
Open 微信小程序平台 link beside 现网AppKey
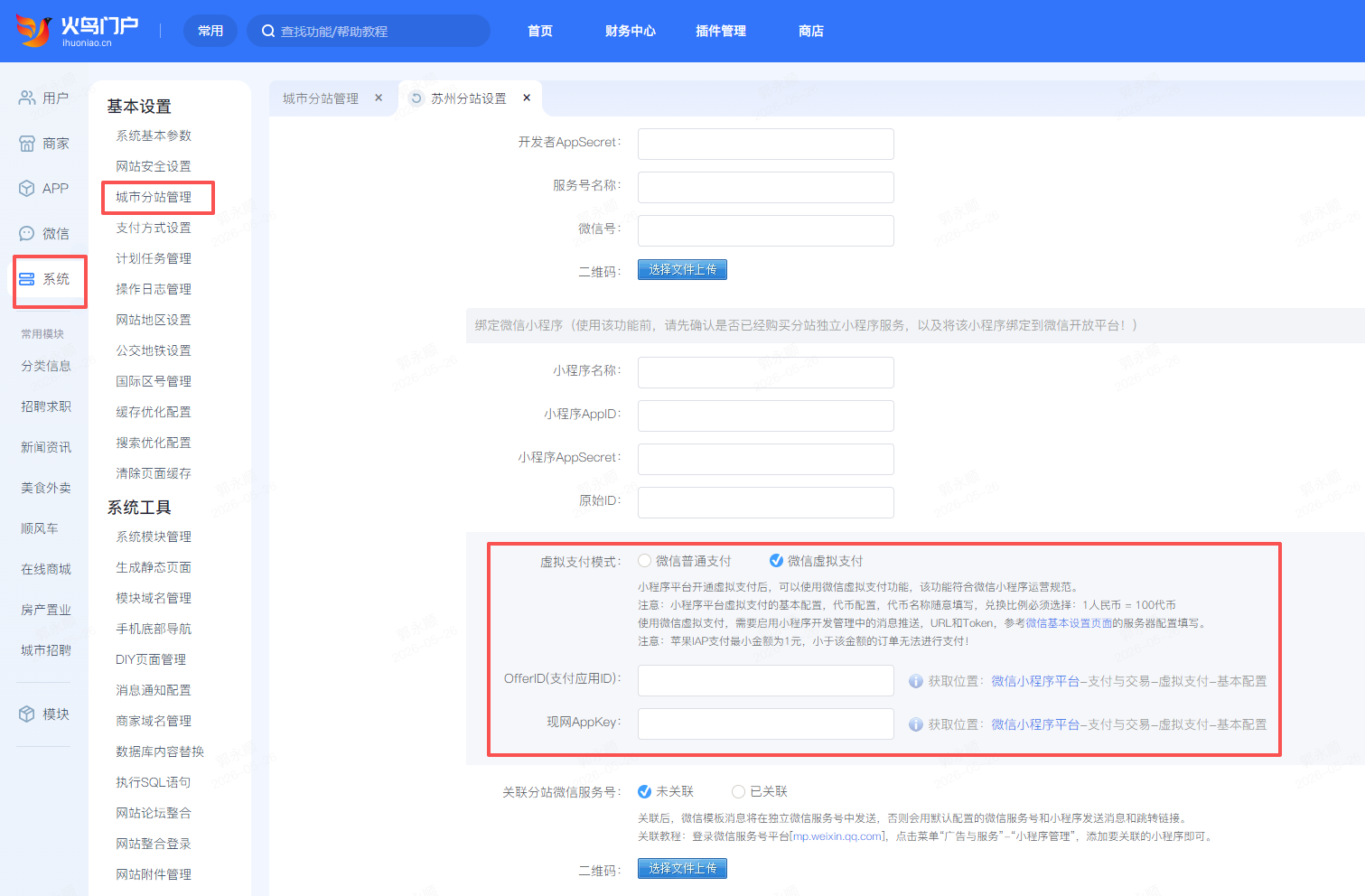[1035, 724]
